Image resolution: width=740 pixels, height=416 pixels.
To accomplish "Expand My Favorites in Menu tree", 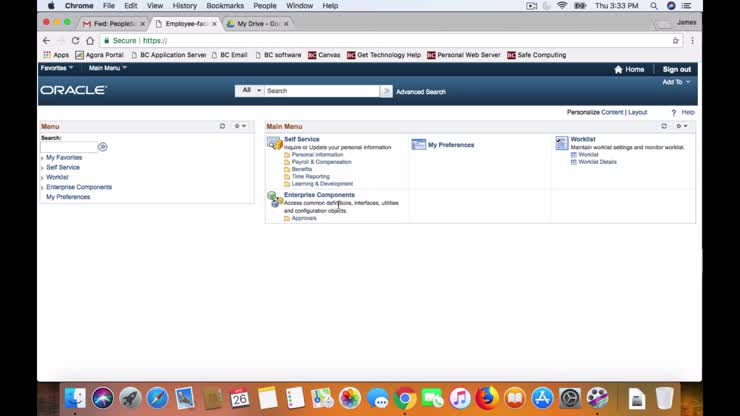I will click(x=42, y=158).
